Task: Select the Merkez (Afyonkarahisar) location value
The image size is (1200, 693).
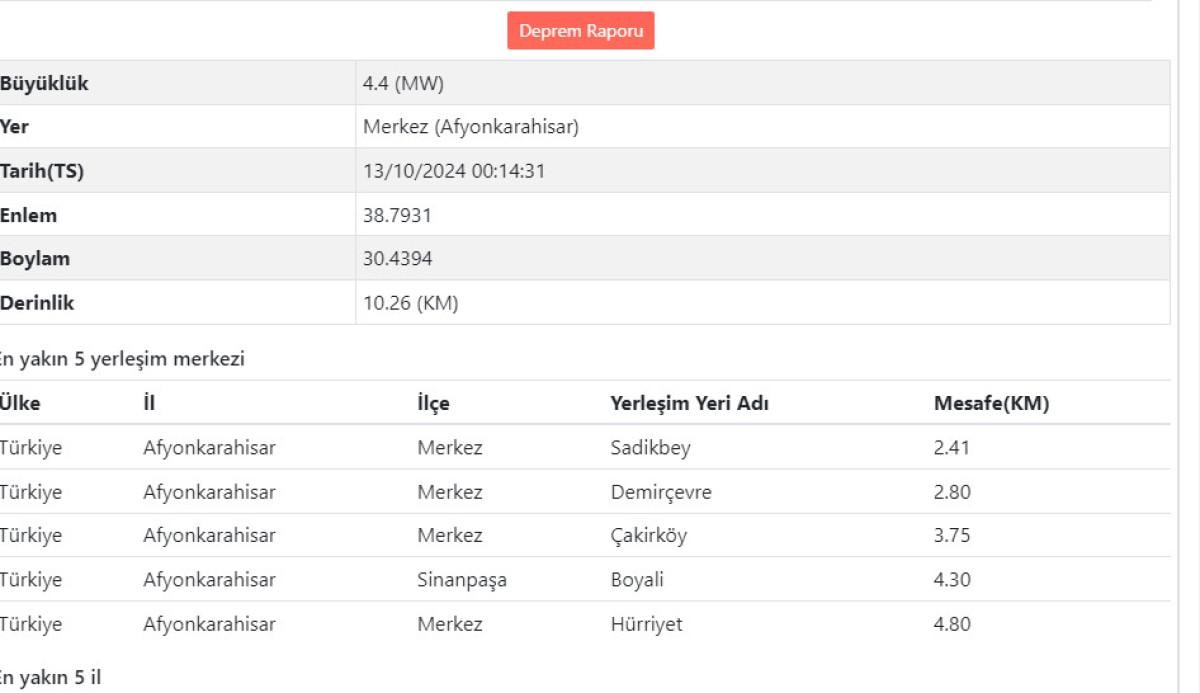Action: [x=470, y=128]
